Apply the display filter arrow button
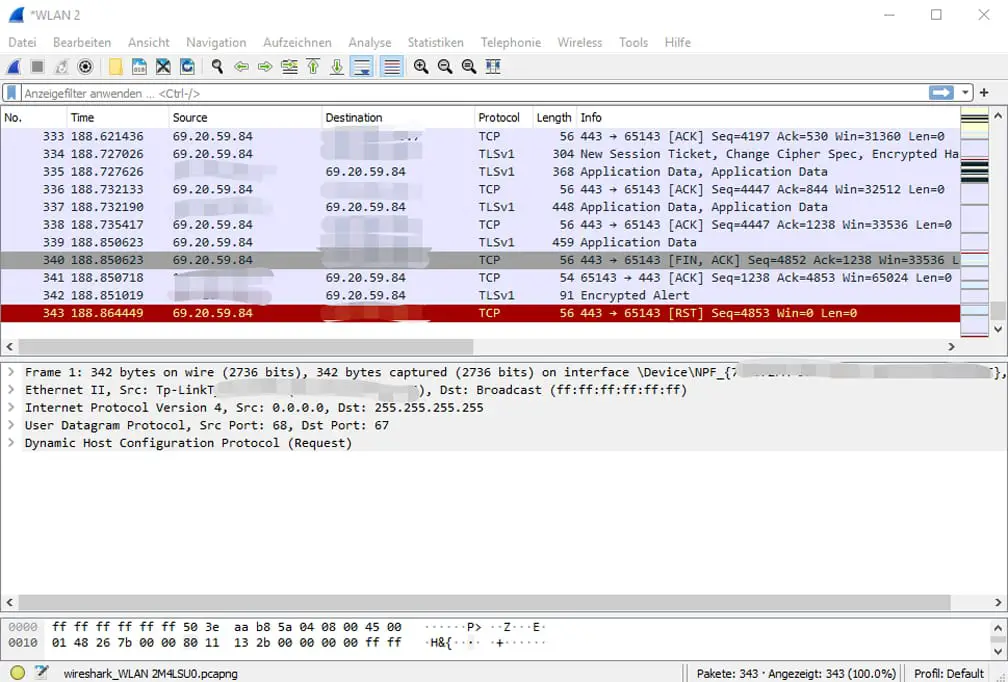The height and width of the screenshot is (682, 1008). 941,93
